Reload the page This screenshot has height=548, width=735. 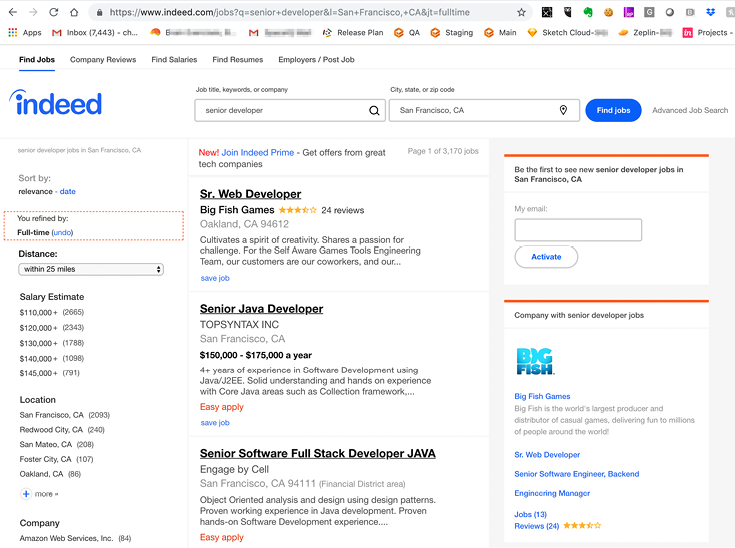(x=51, y=13)
